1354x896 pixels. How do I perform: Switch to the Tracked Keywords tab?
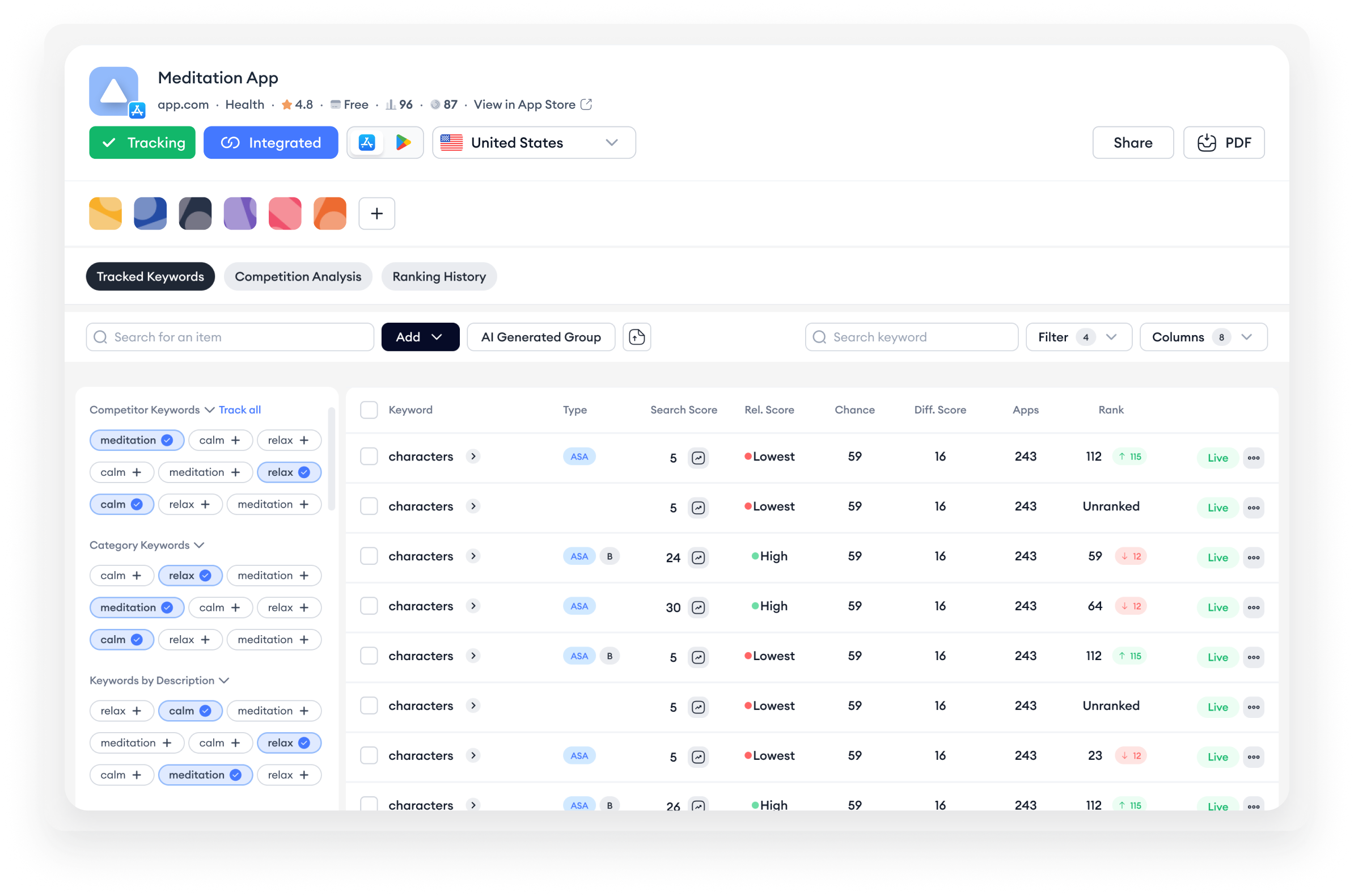tap(150, 277)
